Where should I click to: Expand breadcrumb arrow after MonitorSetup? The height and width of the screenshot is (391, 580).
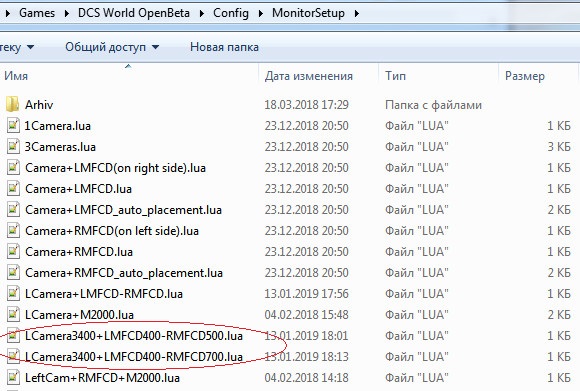(357, 13)
